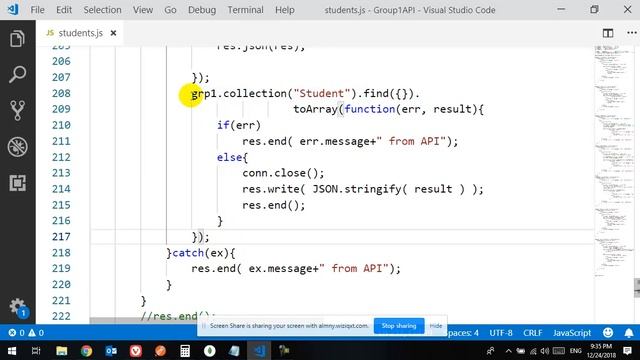
Task: Click the catch(ex) keyword line
Action: [x=200, y=253]
